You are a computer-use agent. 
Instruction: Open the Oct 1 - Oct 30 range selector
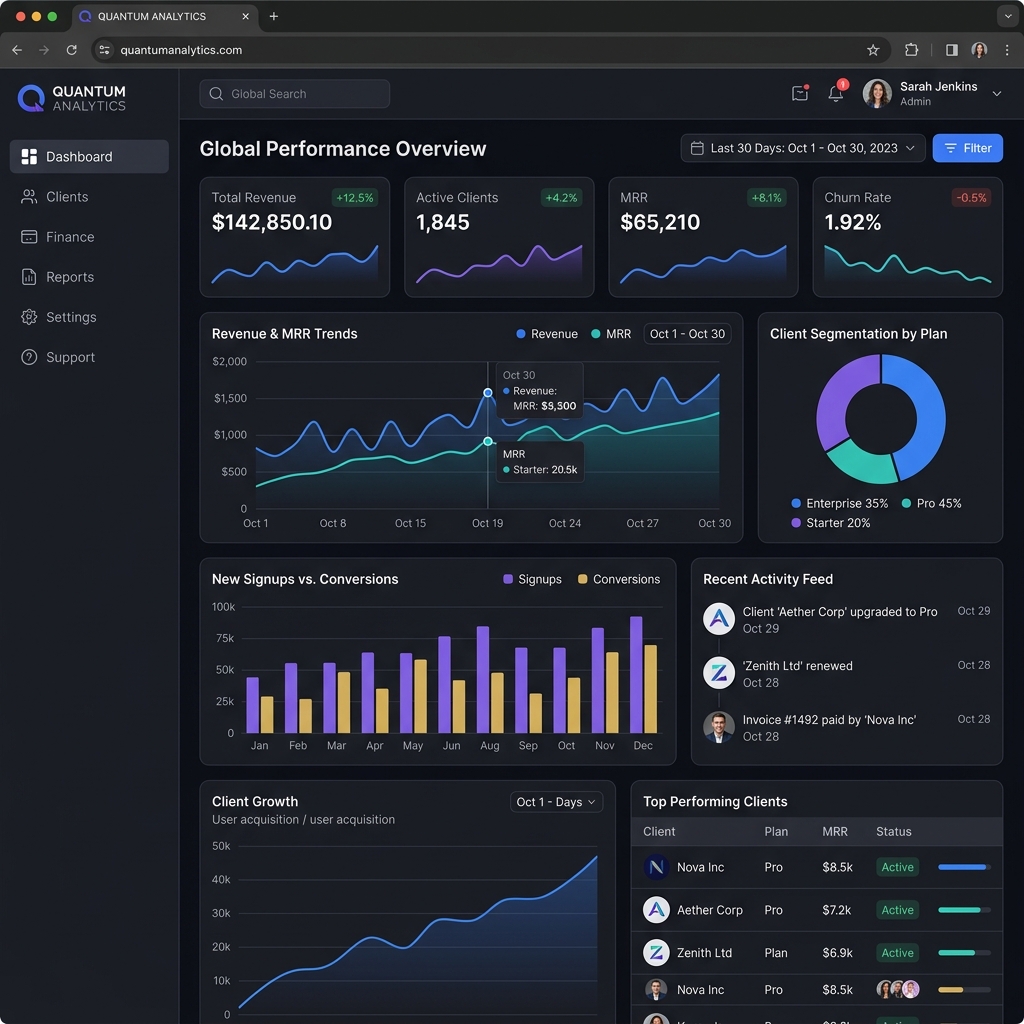[687, 334]
